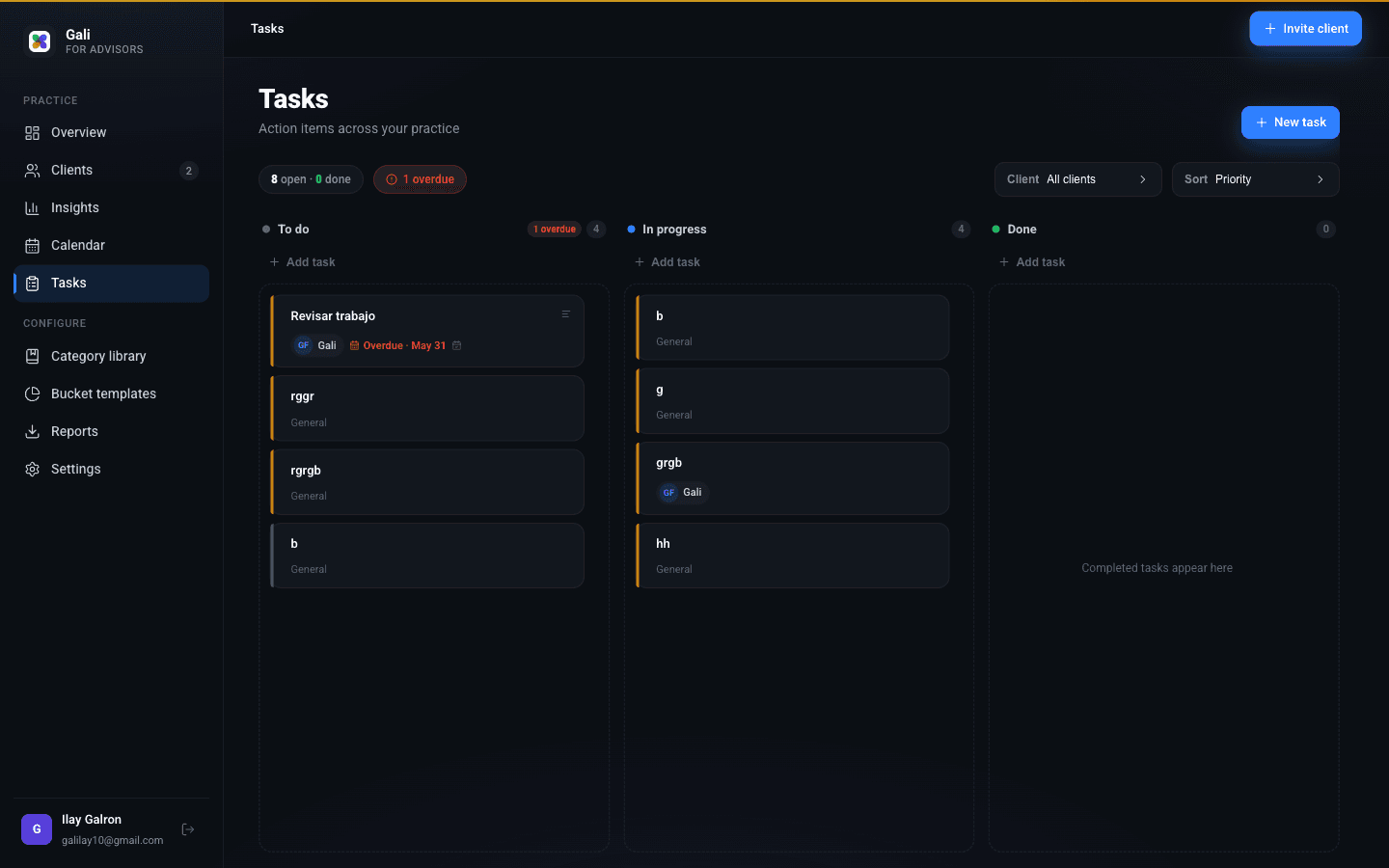Click the notes icon on Revisar trabajo card

566,314
